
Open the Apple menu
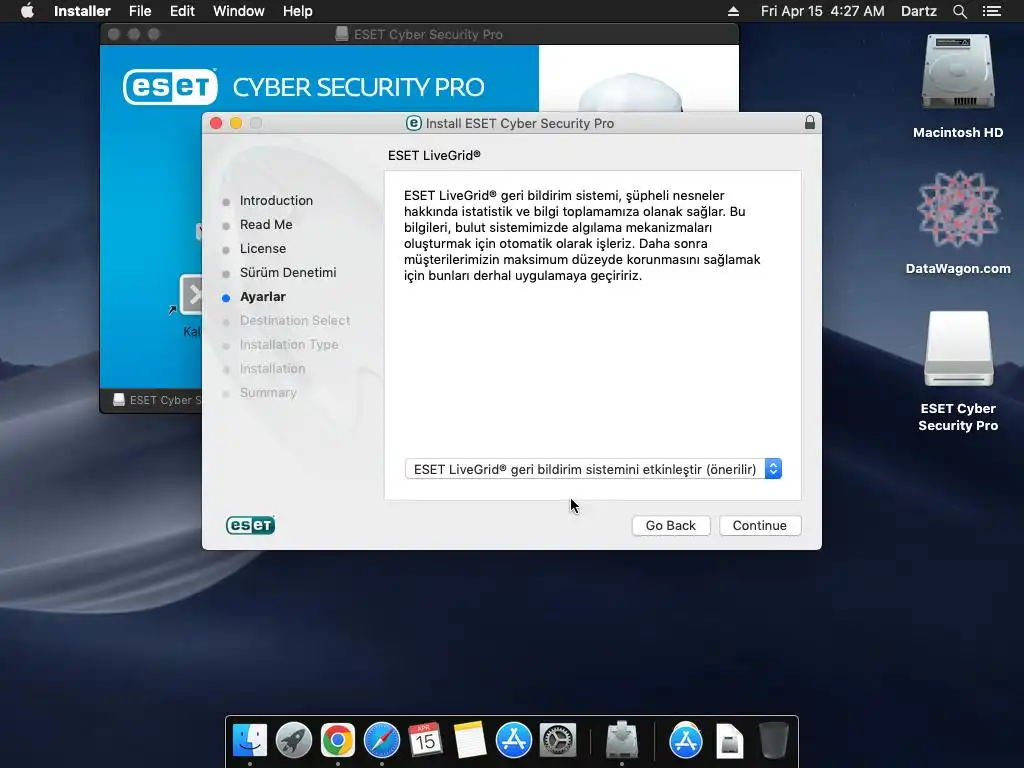(x=27, y=11)
